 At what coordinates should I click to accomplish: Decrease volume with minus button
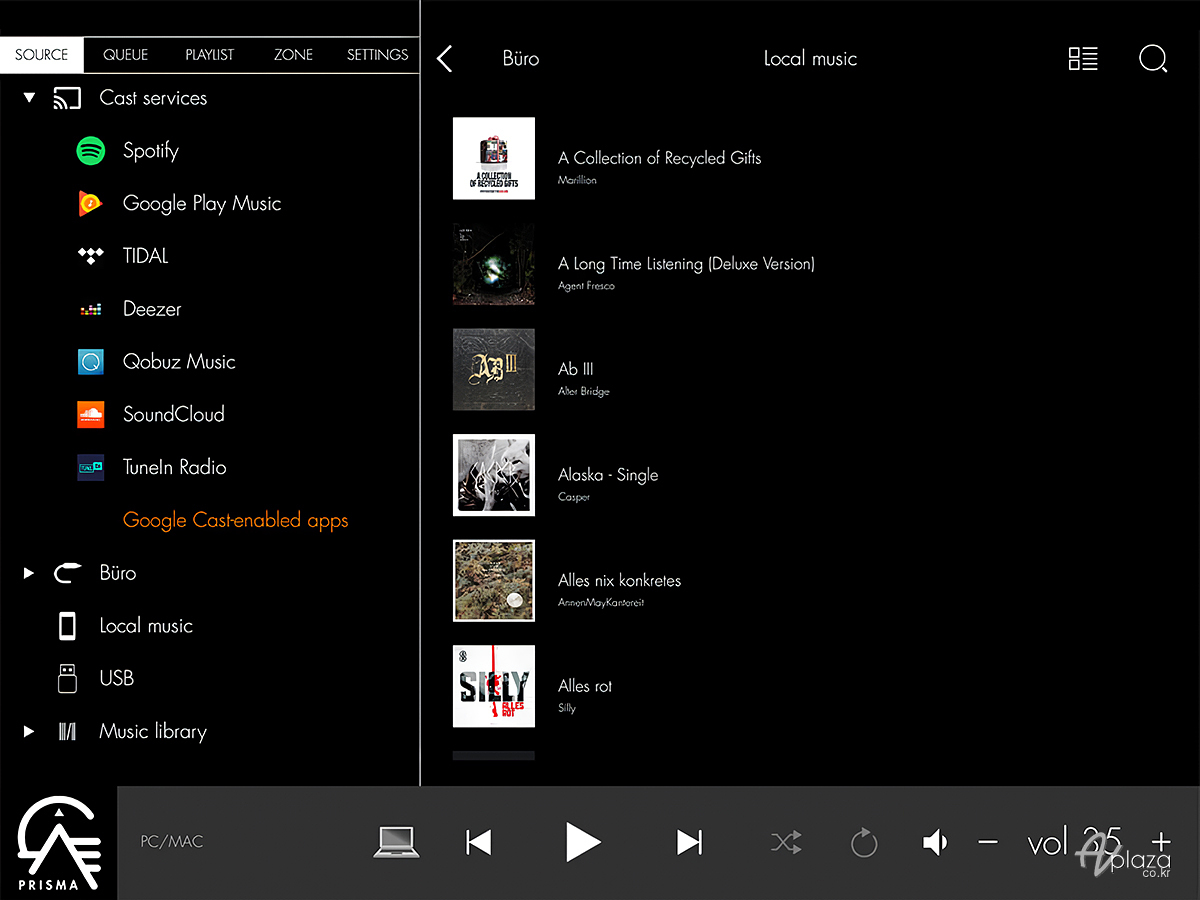[988, 842]
